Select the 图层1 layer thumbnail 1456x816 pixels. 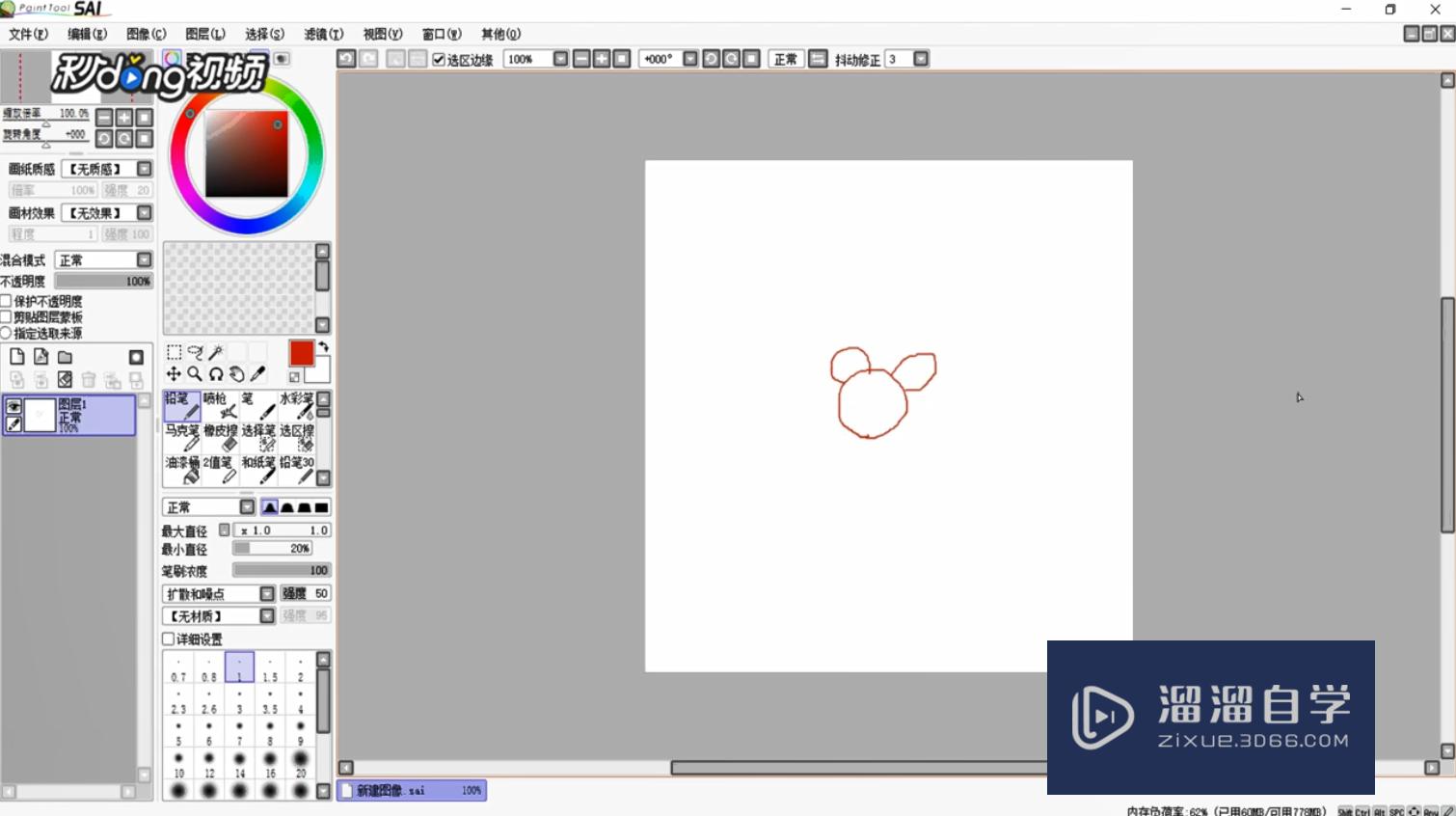[x=40, y=416]
